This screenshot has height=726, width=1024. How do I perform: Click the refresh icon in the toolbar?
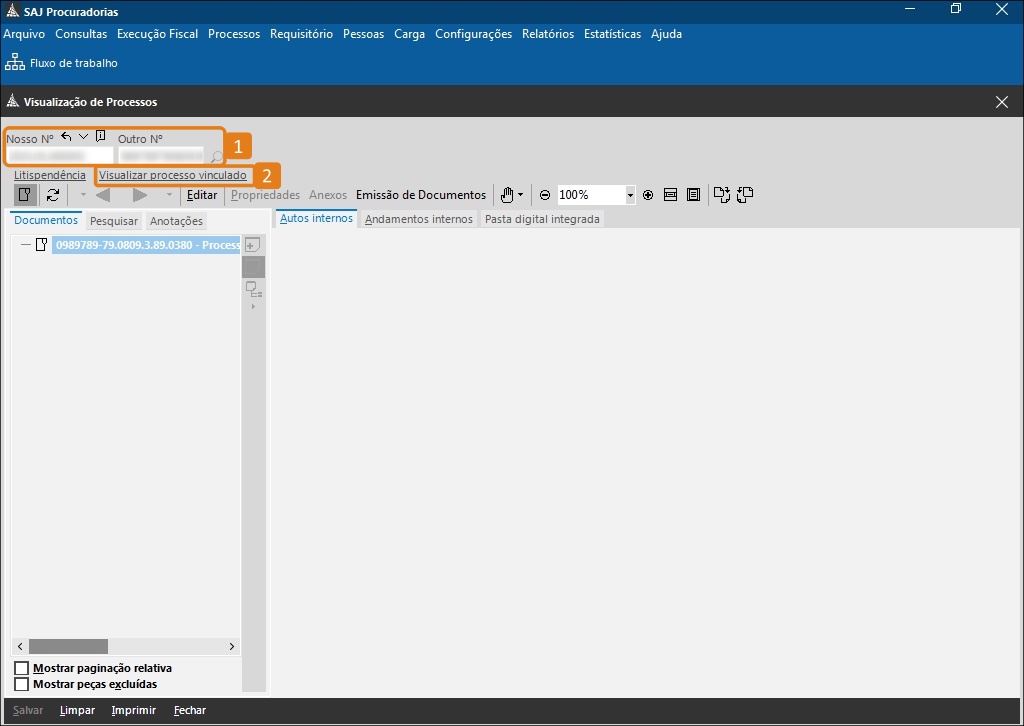[53, 195]
